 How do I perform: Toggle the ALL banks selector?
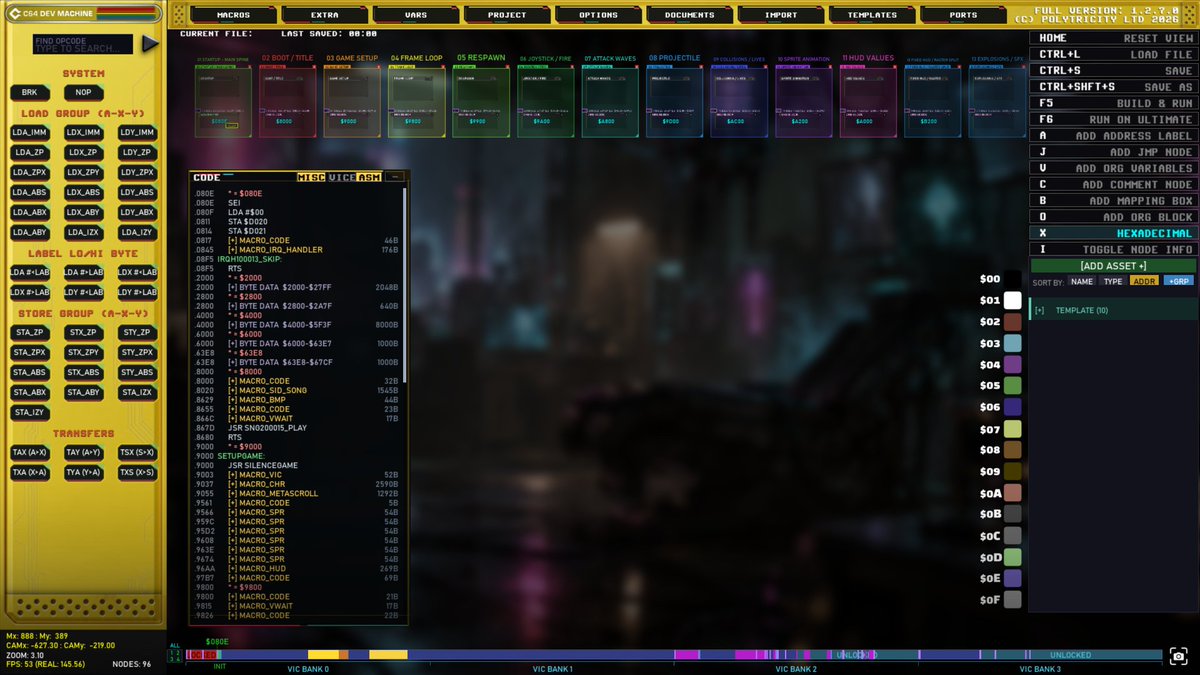pos(175,646)
